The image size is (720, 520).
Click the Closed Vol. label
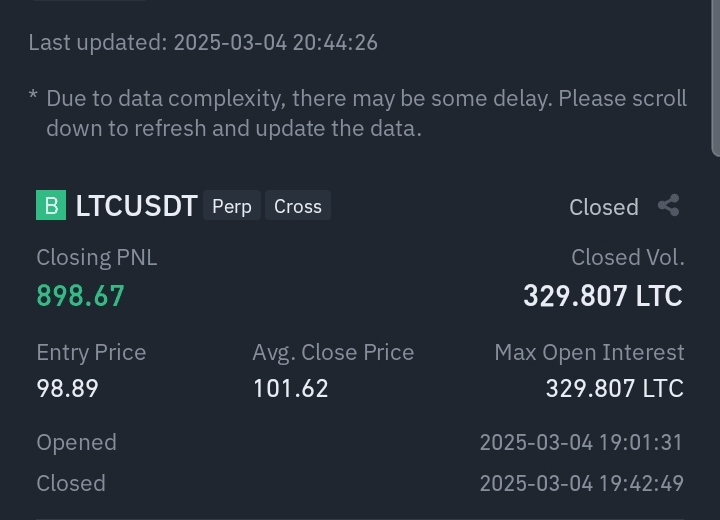(x=627, y=257)
